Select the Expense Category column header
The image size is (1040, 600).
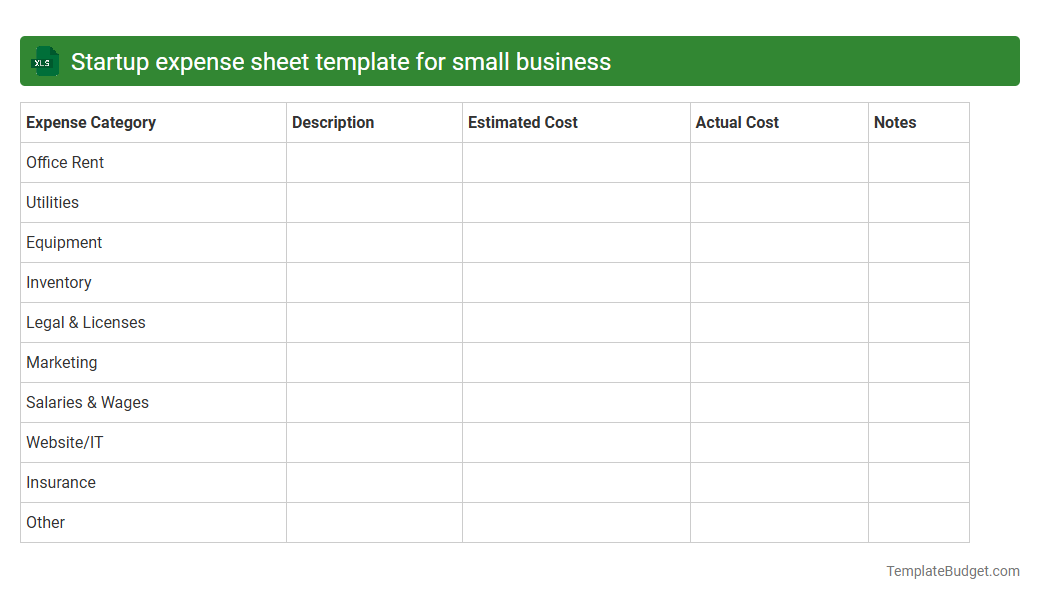(90, 122)
